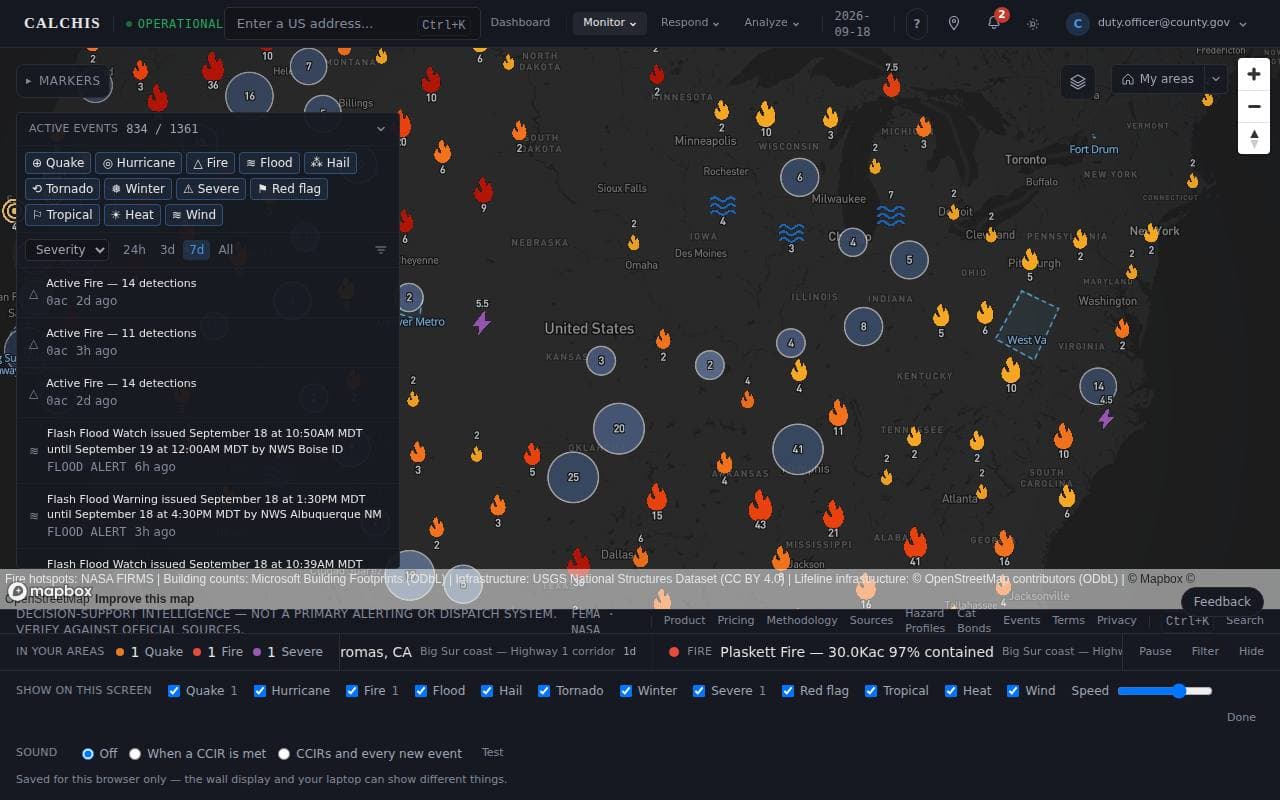This screenshot has width=1280, height=800.
Task: Click Done in ticker settings
Action: (x=1241, y=717)
